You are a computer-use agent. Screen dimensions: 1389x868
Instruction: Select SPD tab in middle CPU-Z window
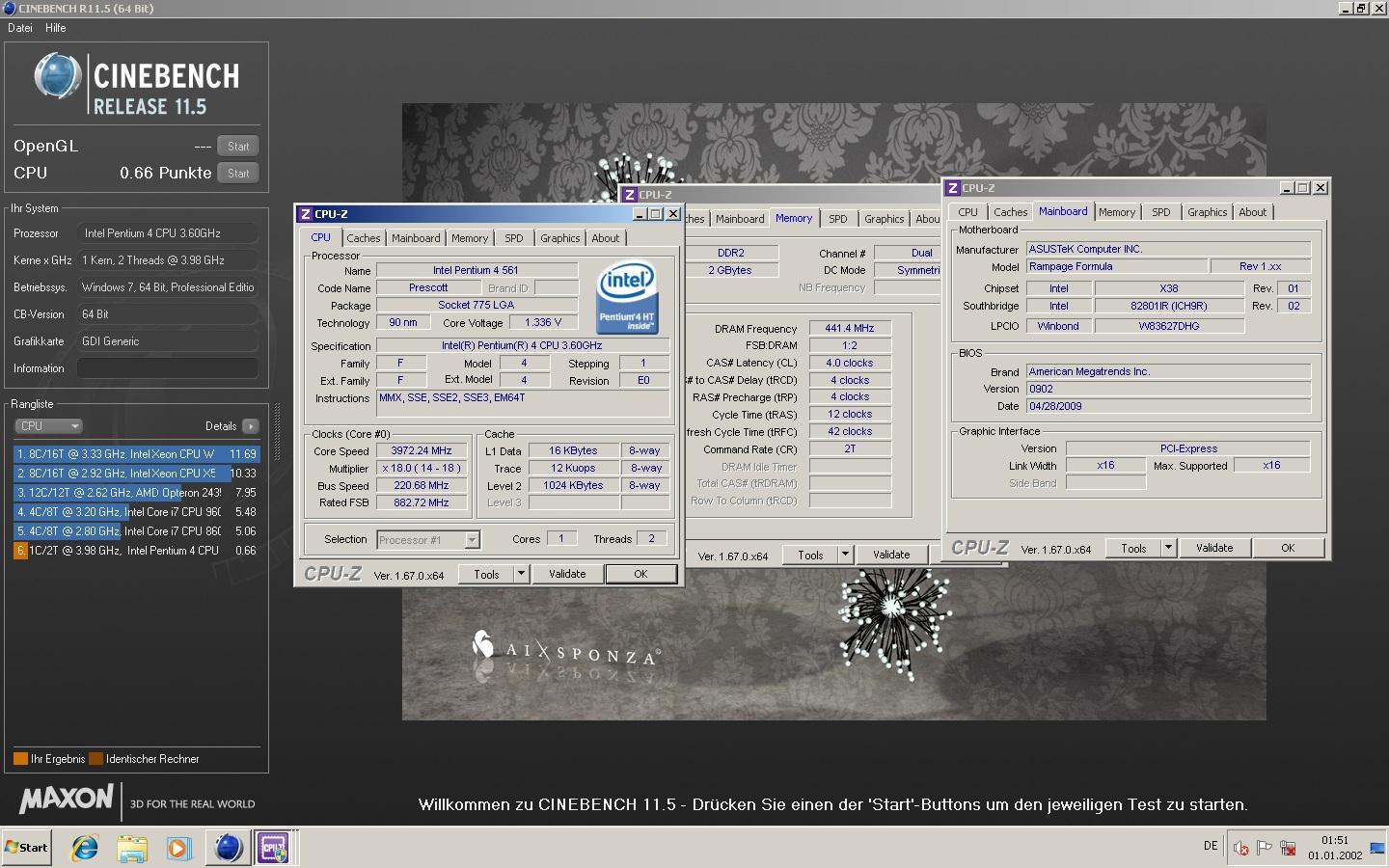(838, 219)
